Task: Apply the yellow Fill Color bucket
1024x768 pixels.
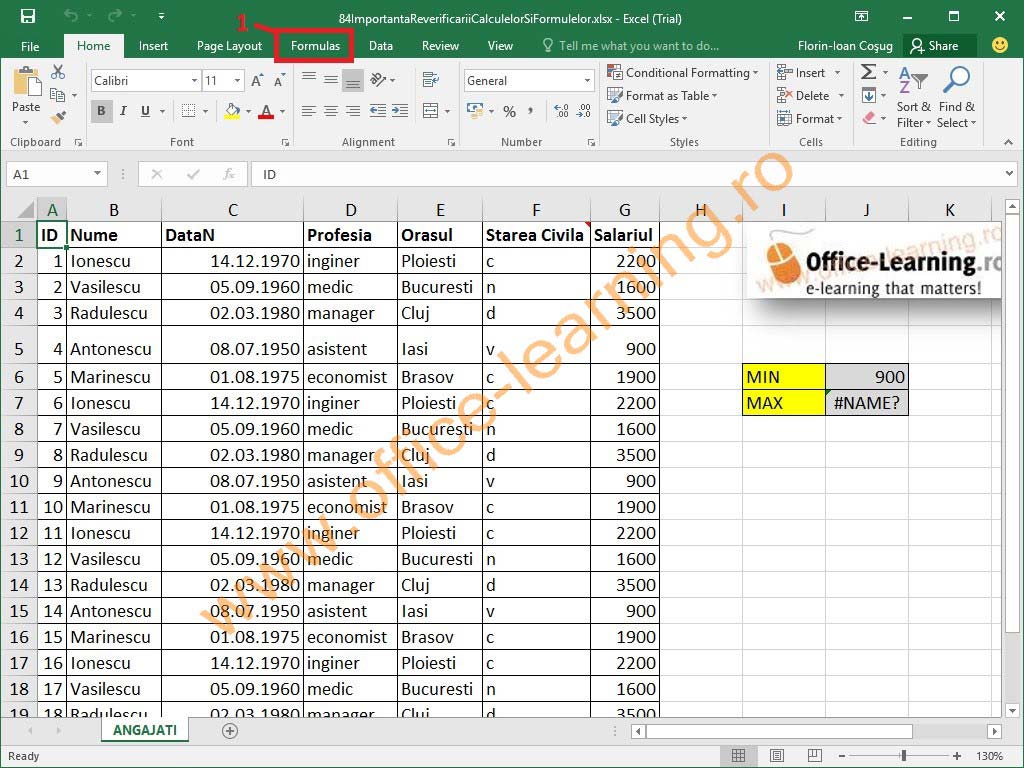Action: [232, 111]
